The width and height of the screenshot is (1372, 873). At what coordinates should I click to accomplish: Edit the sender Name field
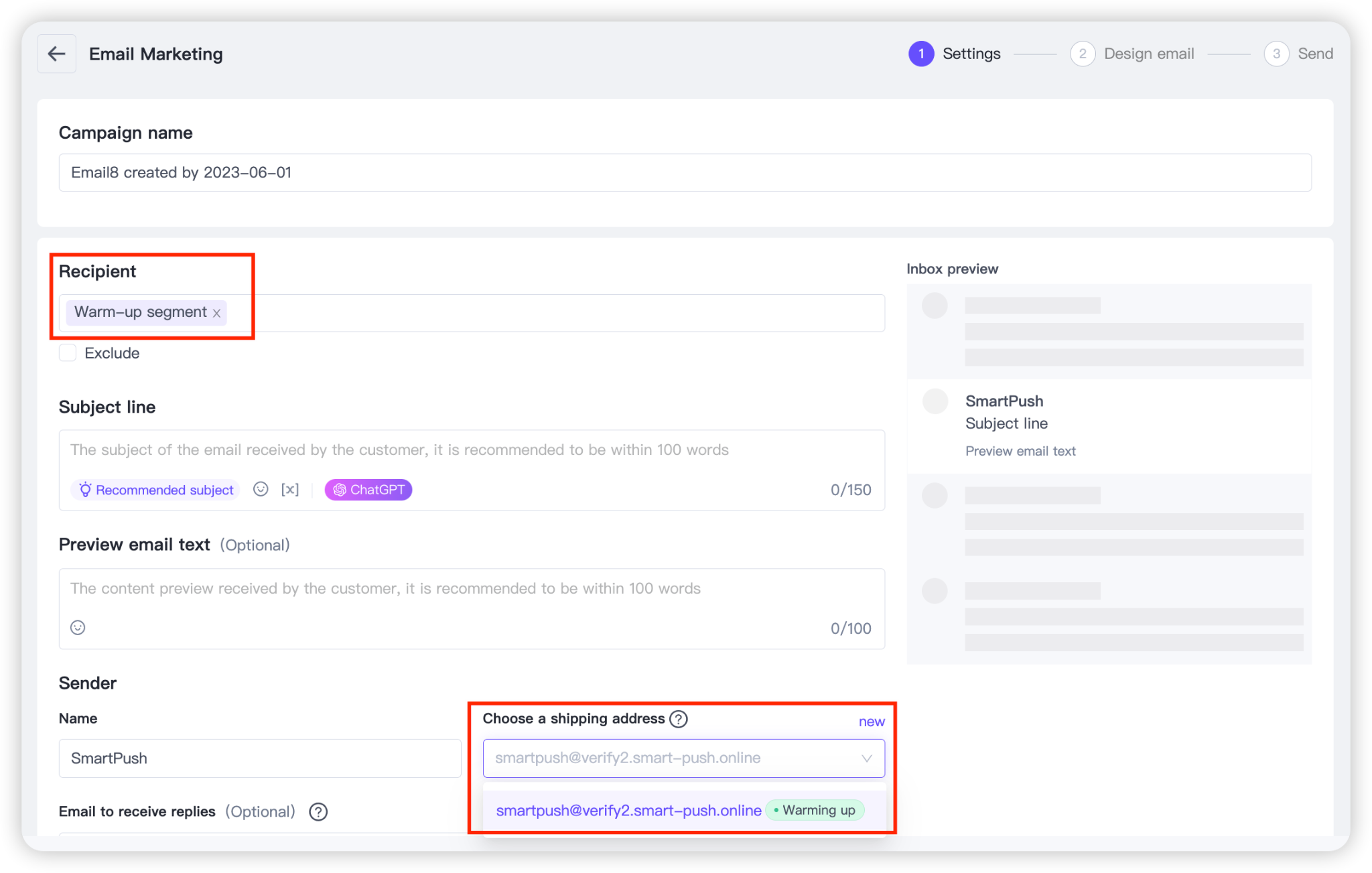[259, 758]
